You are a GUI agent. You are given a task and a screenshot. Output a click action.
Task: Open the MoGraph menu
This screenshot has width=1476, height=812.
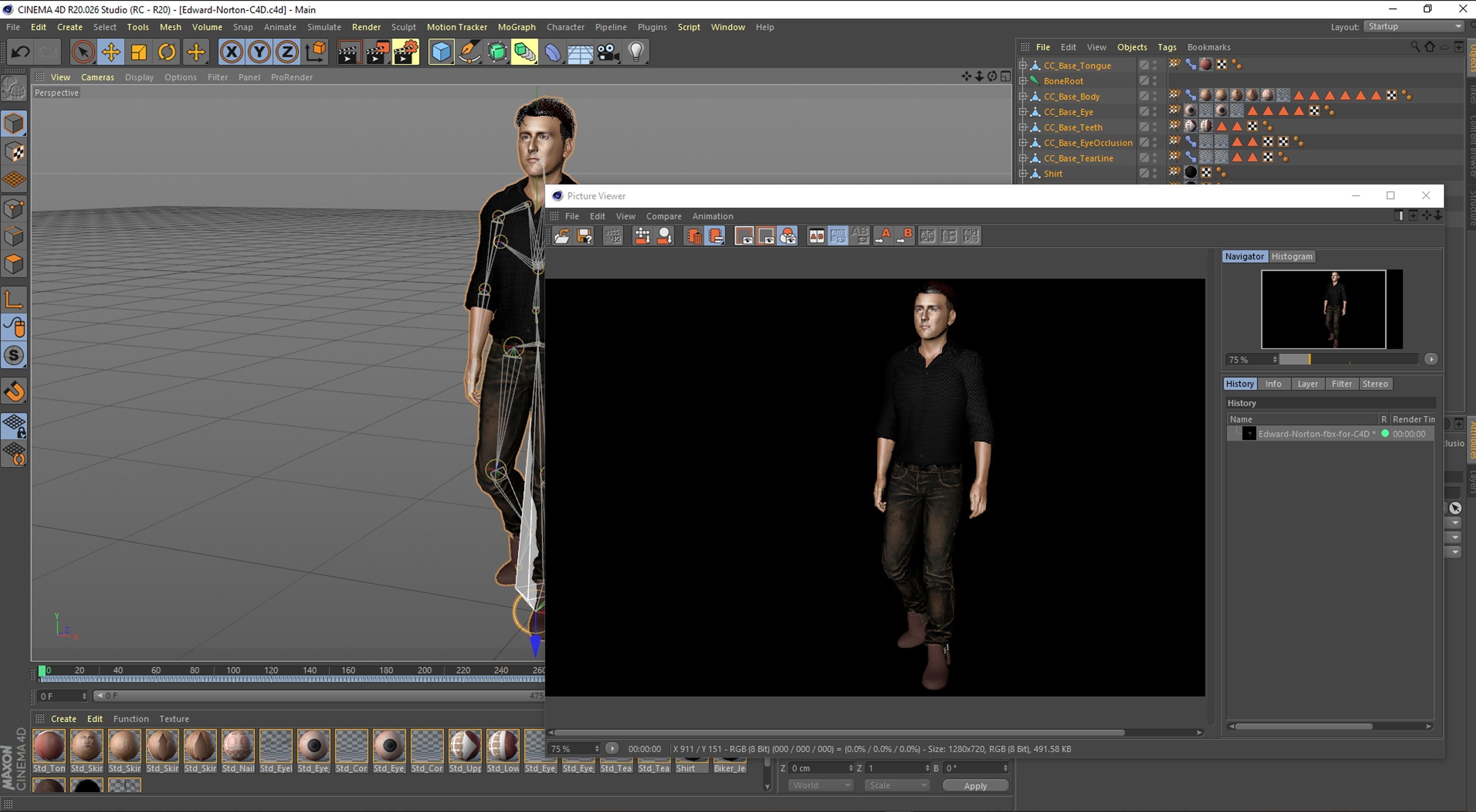click(x=516, y=27)
